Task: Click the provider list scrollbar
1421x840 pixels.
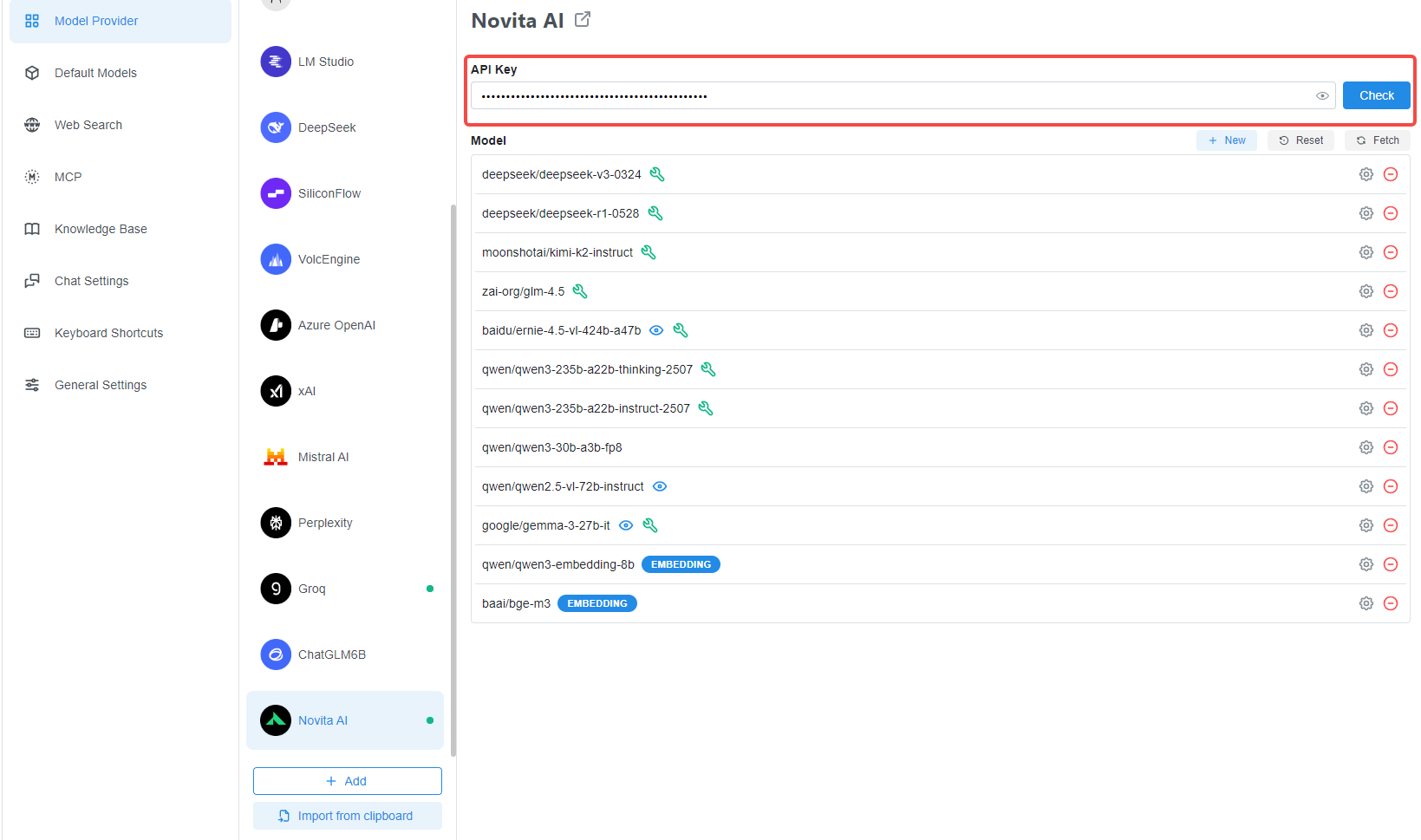Action: coord(453,480)
